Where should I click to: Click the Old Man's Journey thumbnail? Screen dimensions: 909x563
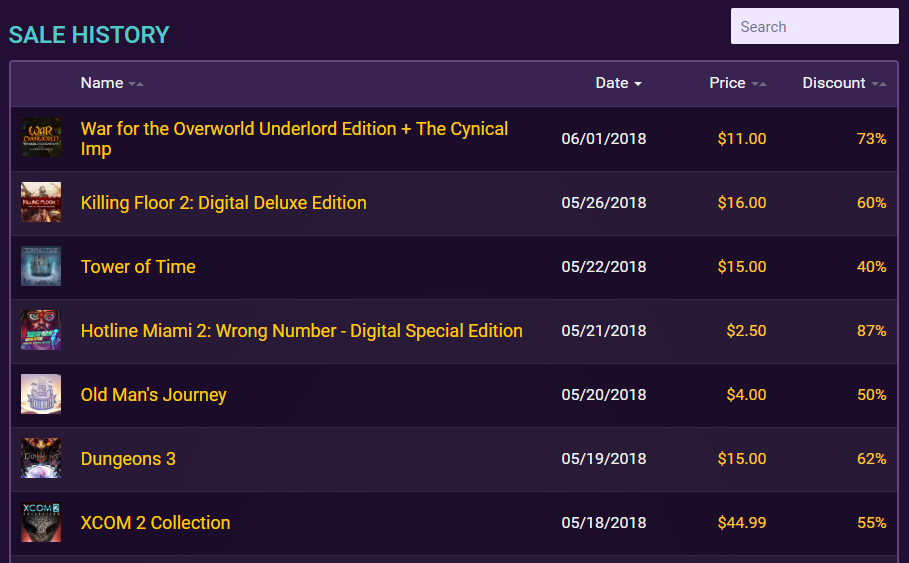pos(41,394)
